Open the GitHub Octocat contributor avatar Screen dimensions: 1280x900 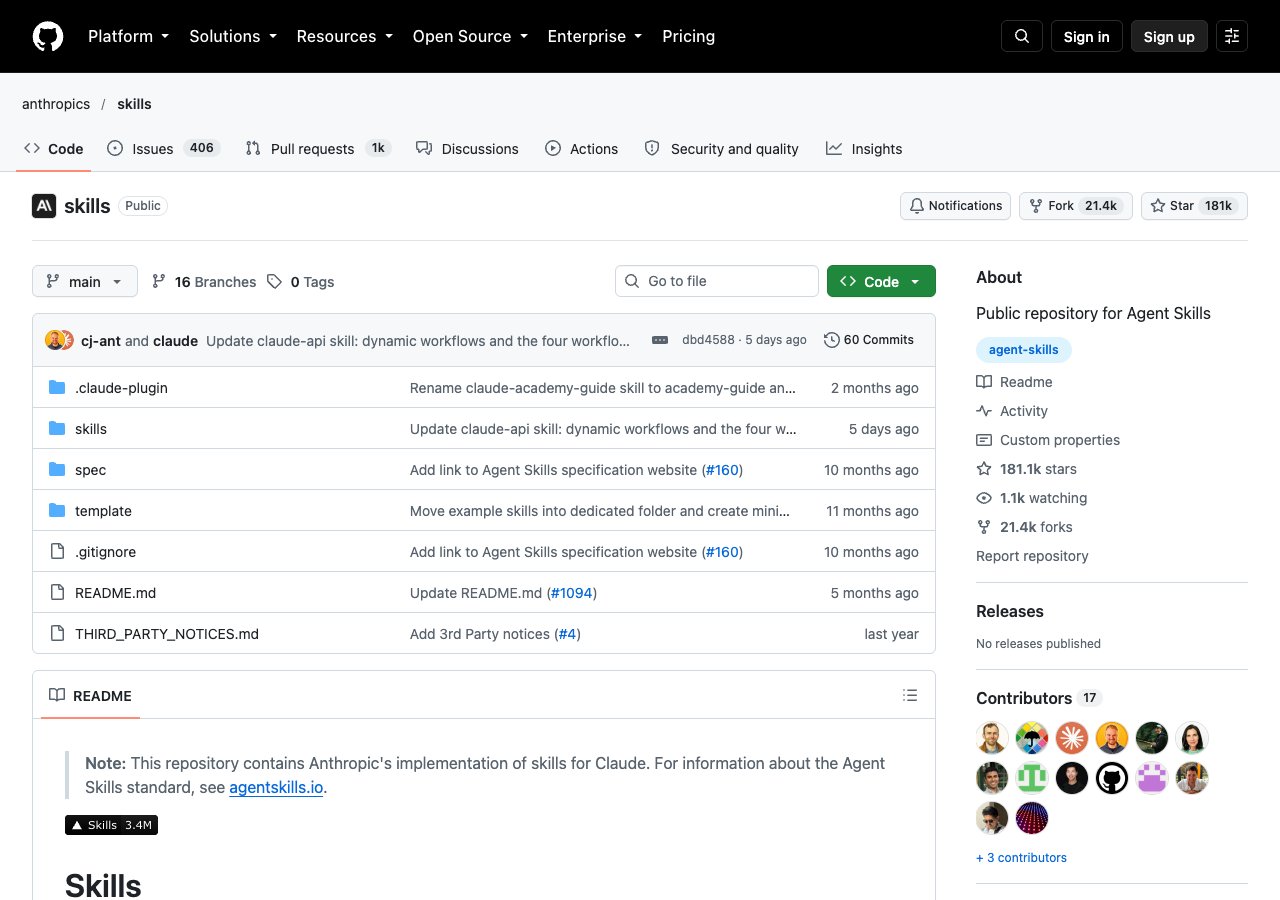click(1112, 778)
